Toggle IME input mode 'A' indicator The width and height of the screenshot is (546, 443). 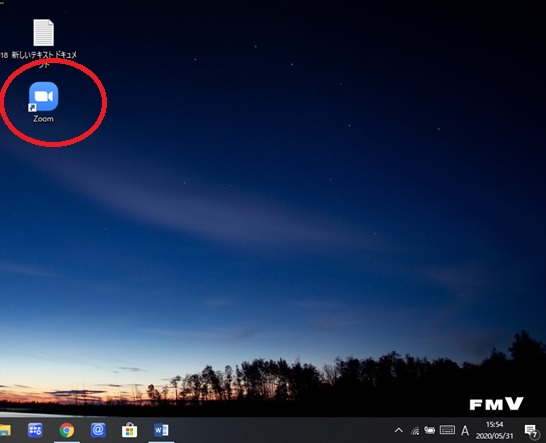click(x=465, y=431)
